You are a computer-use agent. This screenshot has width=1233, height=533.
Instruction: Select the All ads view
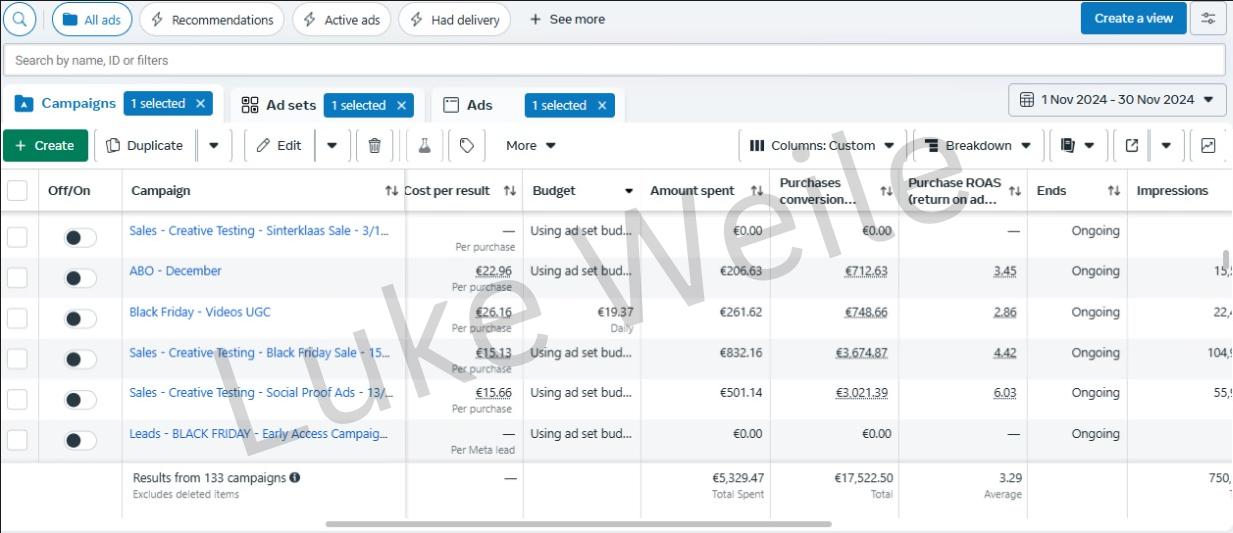[92, 19]
